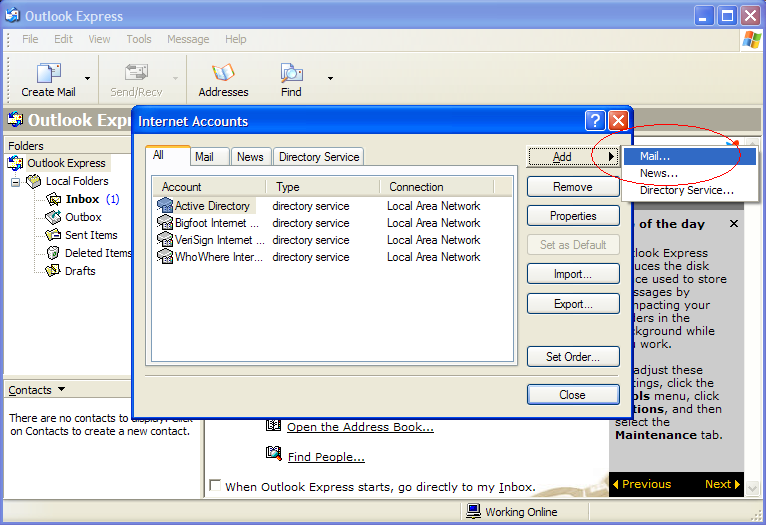Image resolution: width=766 pixels, height=525 pixels.
Task: Open the Find People... link
Action: (326, 457)
